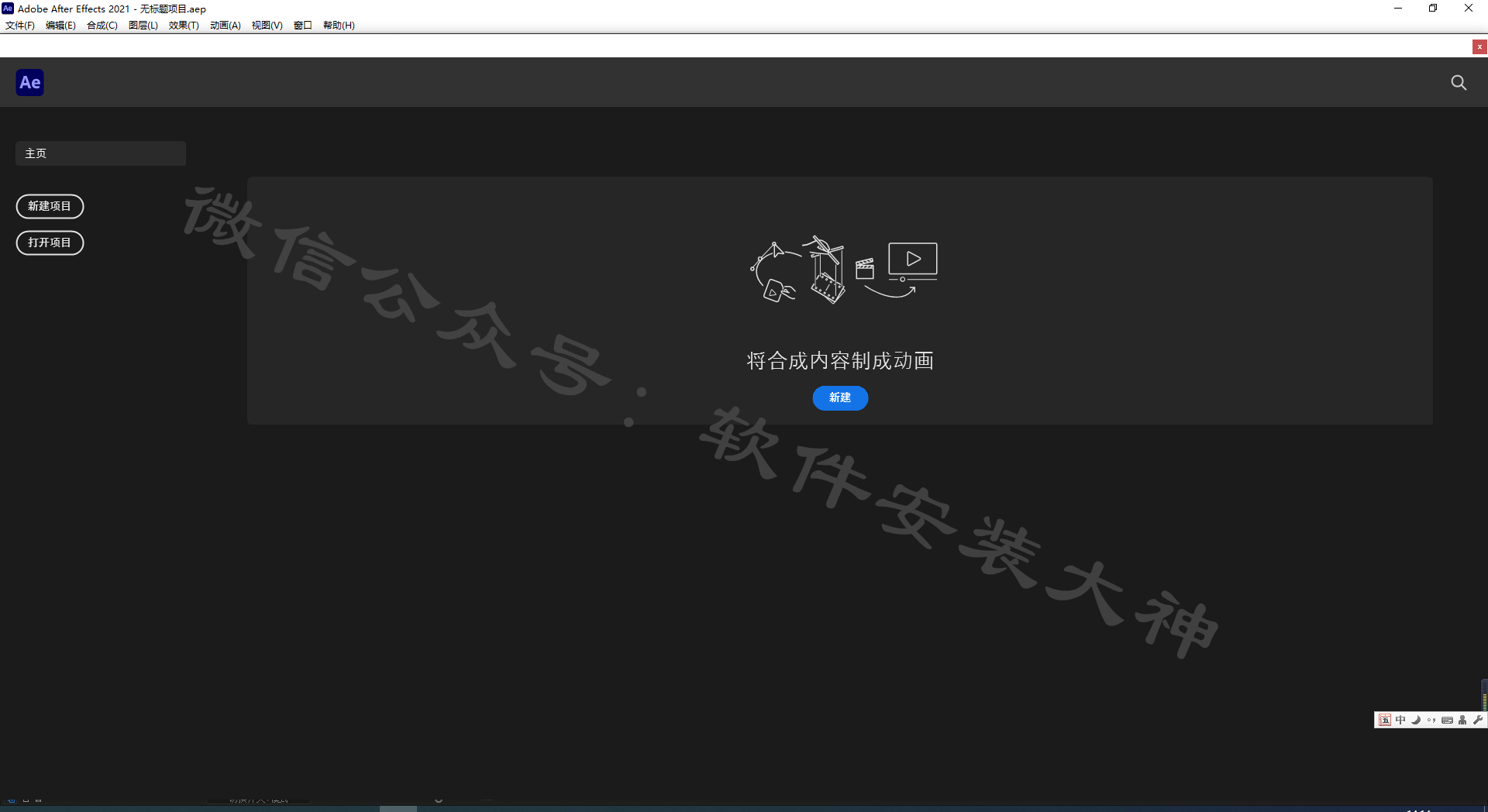The image size is (1488, 812).
Task: Open the 图层(L) menu
Action: point(143,26)
